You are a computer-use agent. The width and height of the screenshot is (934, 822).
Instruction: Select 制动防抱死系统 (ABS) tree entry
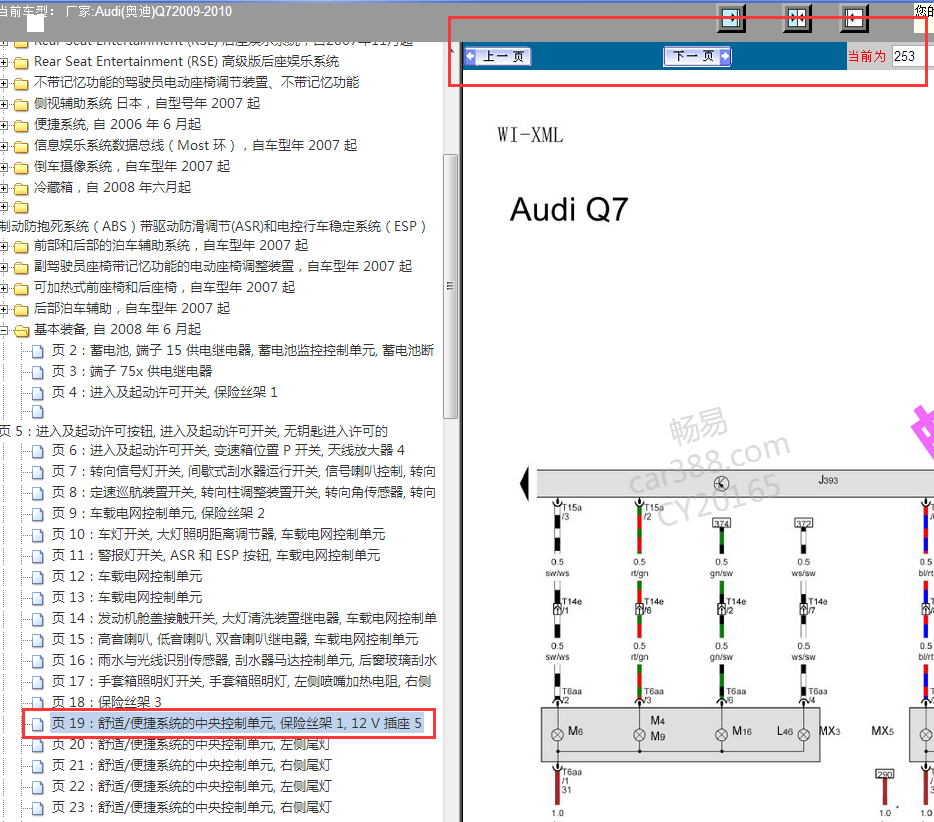click(x=213, y=226)
